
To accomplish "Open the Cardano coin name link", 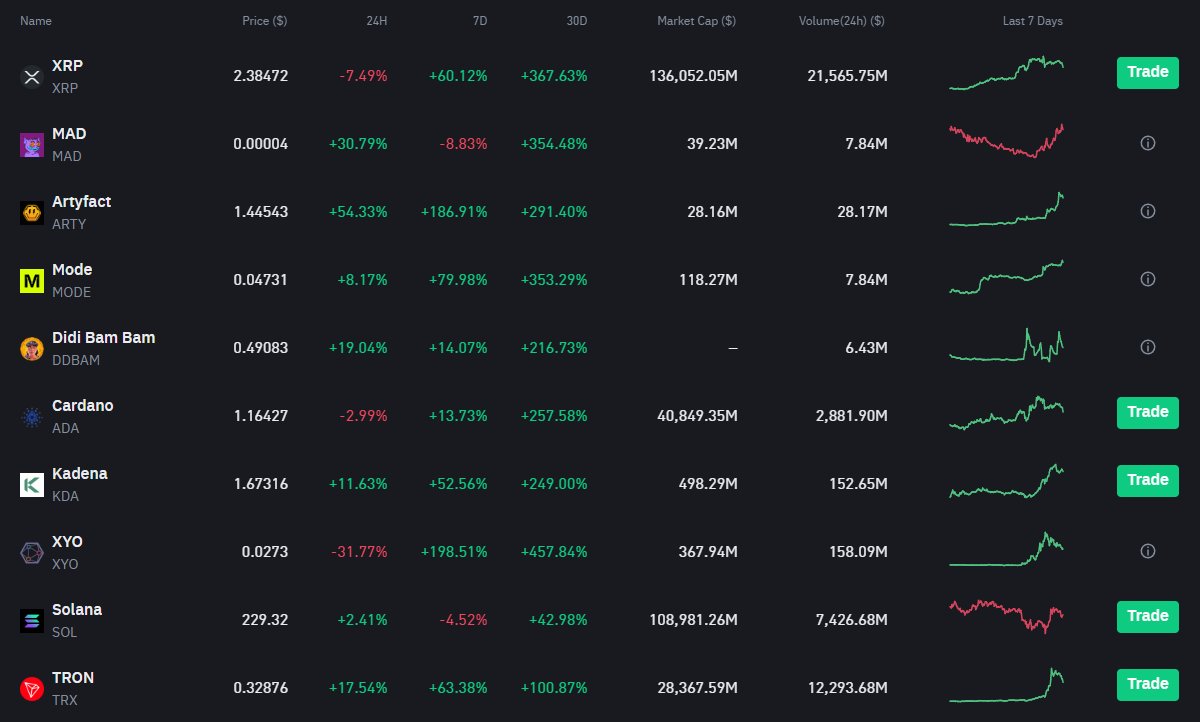I will coord(83,405).
